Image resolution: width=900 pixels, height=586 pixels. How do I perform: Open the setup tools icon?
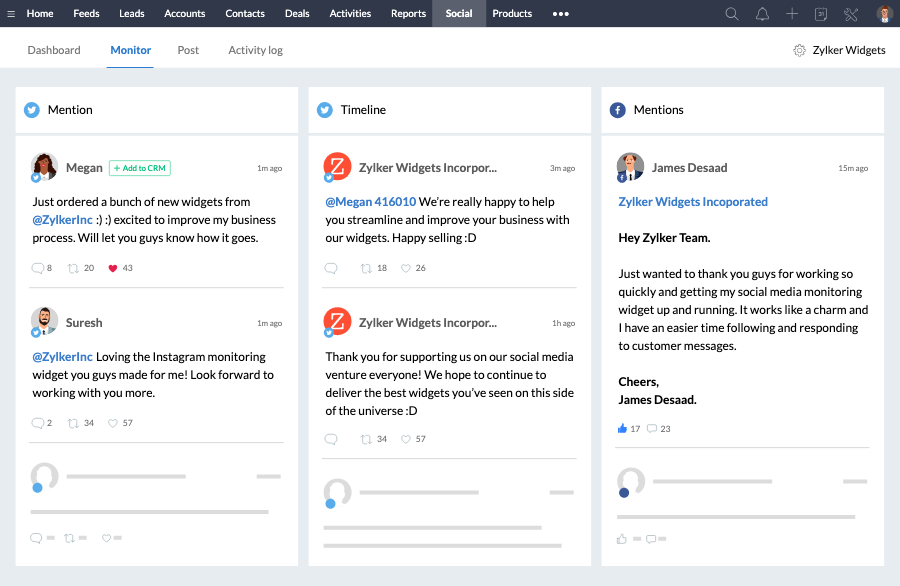[x=851, y=14]
